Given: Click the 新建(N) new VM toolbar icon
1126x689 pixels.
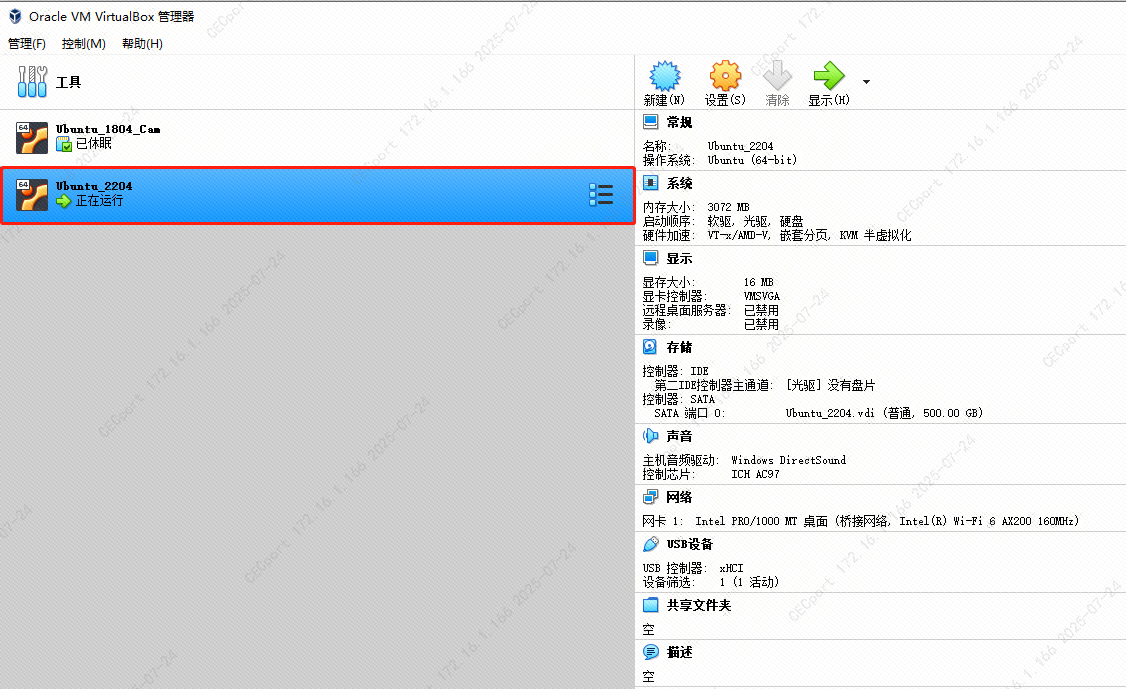Looking at the screenshot, I should pos(664,75).
